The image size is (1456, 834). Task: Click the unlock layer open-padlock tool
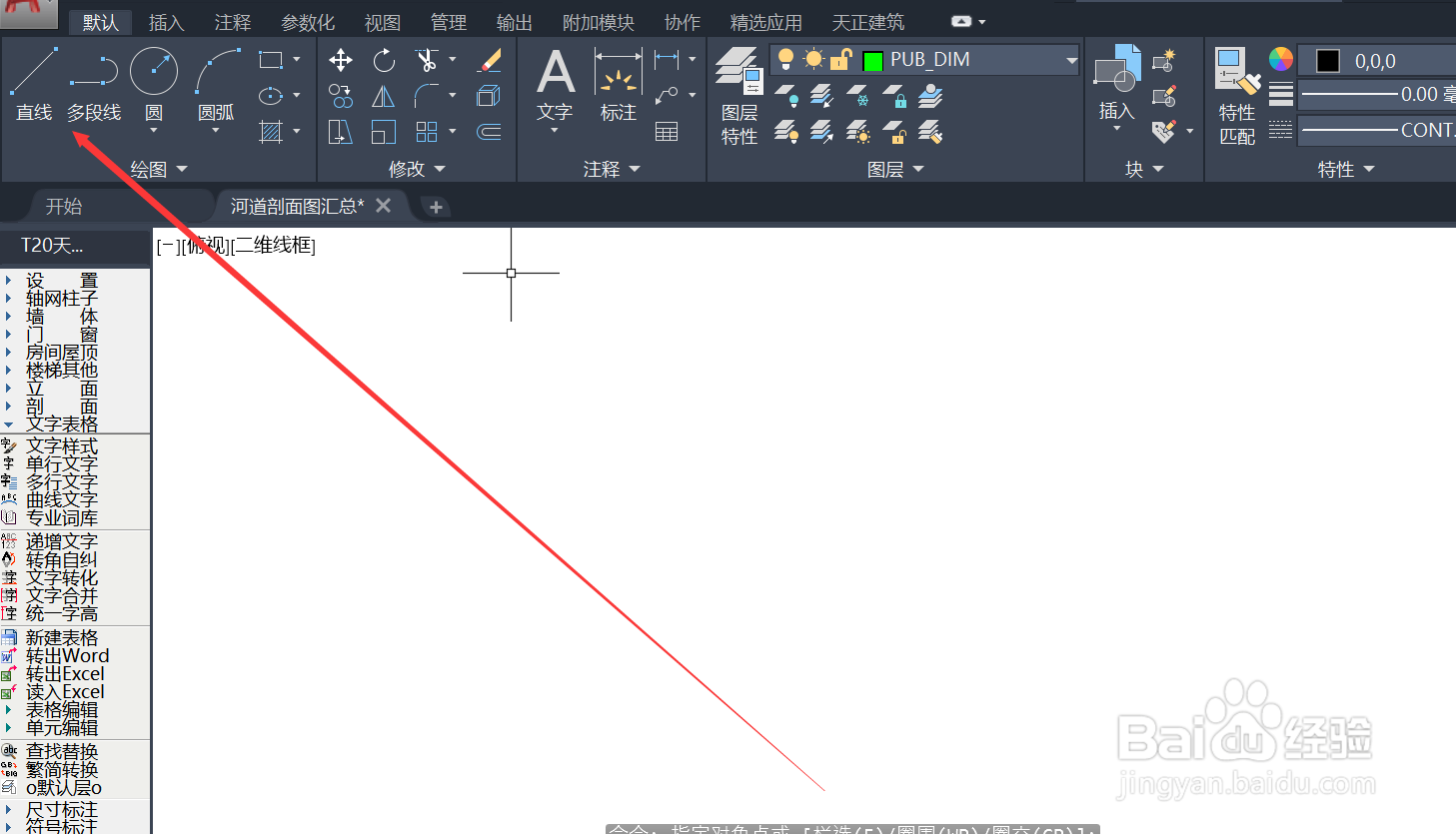[x=894, y=132]
